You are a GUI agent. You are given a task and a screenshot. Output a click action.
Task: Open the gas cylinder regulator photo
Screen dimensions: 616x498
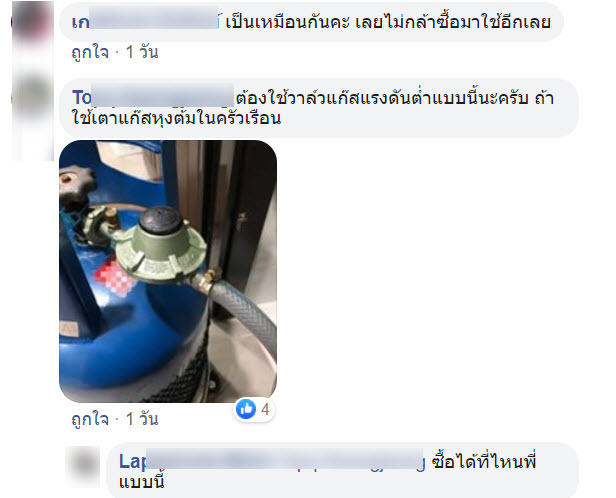[x=168, y=271]
